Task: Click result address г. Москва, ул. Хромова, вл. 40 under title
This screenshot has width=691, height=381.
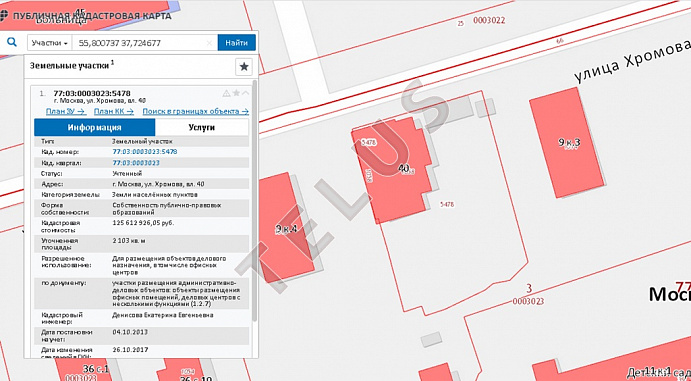Action: click(100, 101)
